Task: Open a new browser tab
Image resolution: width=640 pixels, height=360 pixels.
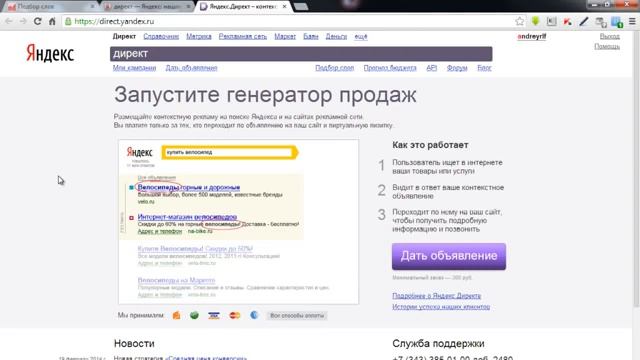Action: (x=301, y=7)
